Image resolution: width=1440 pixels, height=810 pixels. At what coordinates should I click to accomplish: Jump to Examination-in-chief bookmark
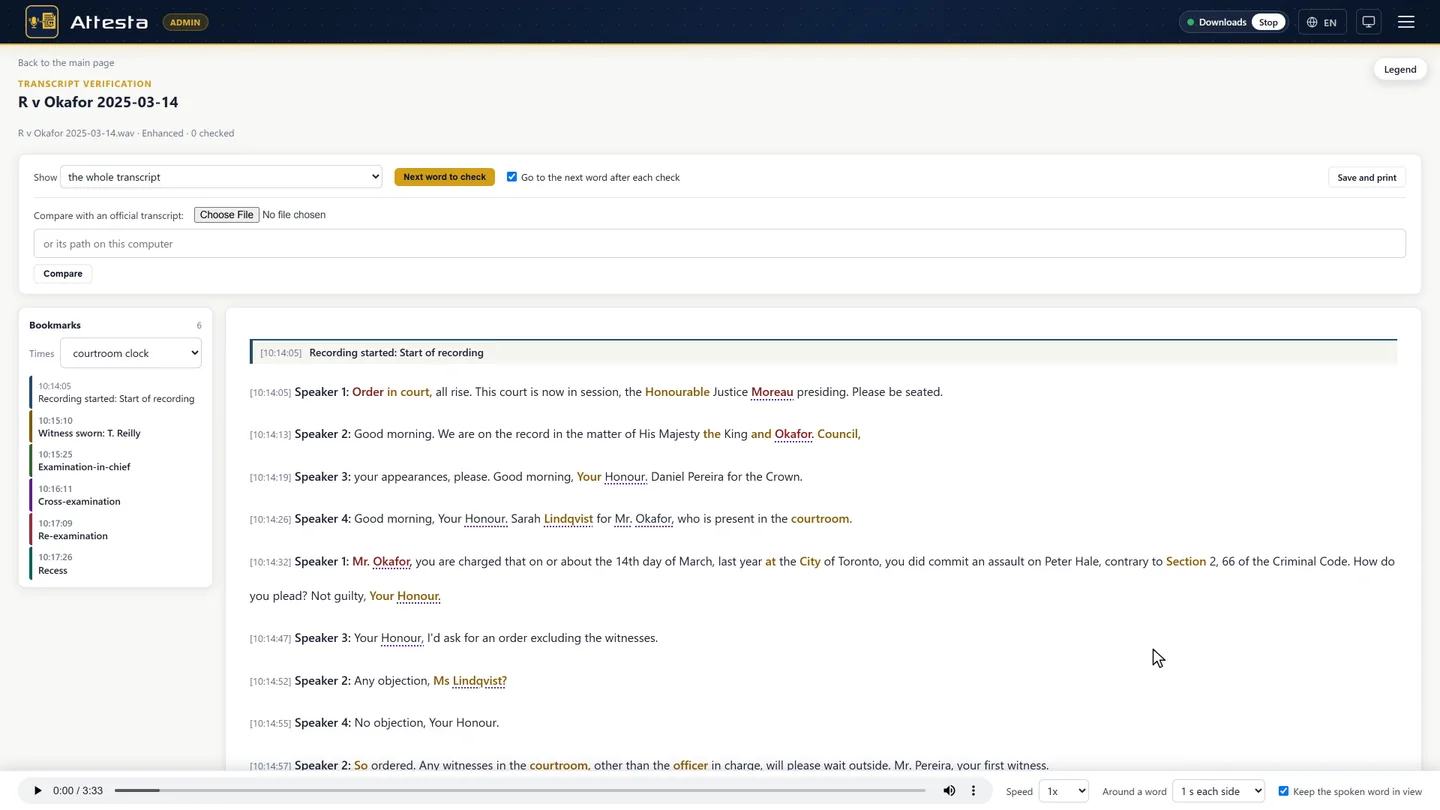click(116, 461)
